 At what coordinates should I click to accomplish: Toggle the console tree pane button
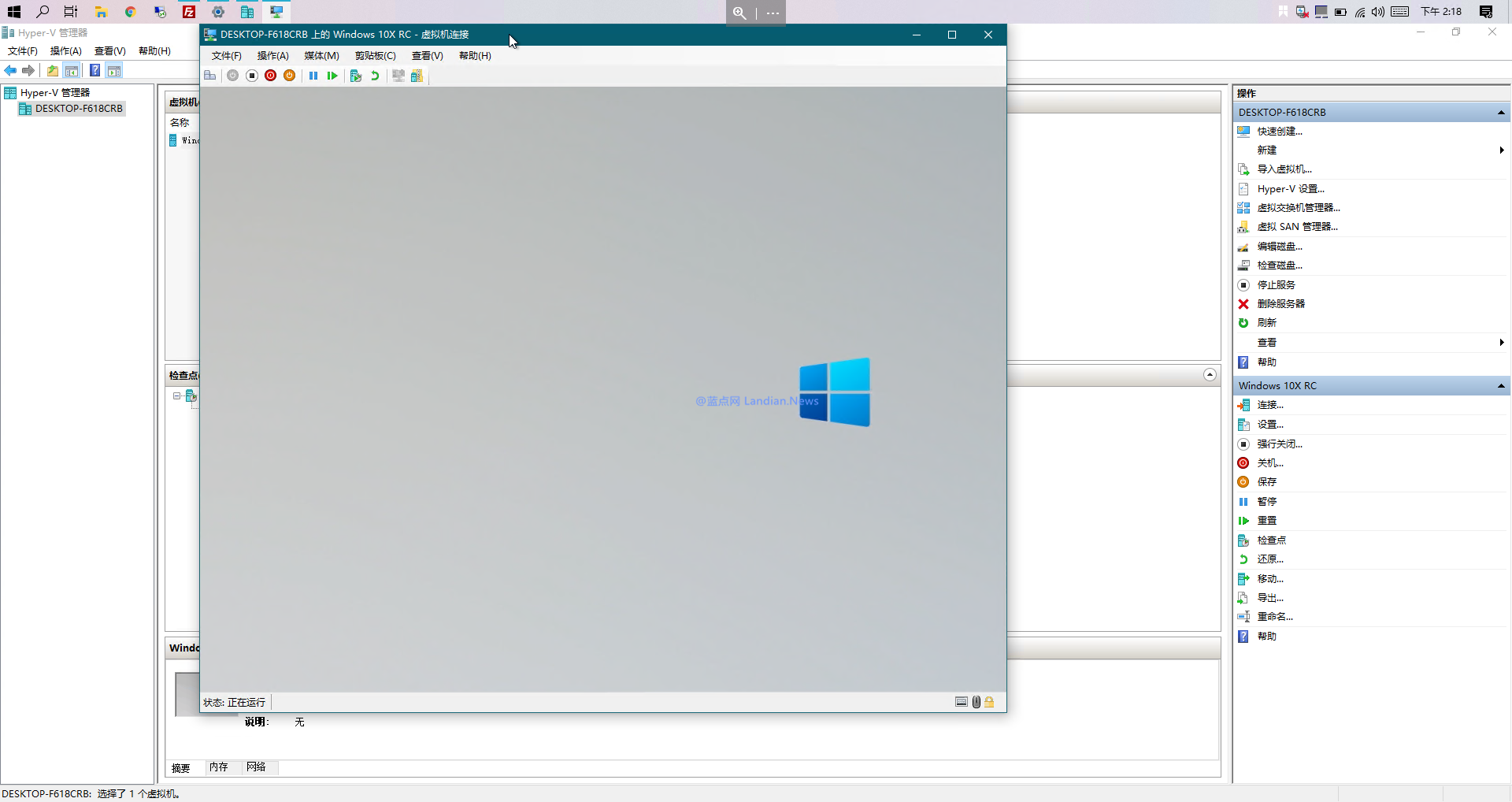pyautogui.click(x=72, y=70)
